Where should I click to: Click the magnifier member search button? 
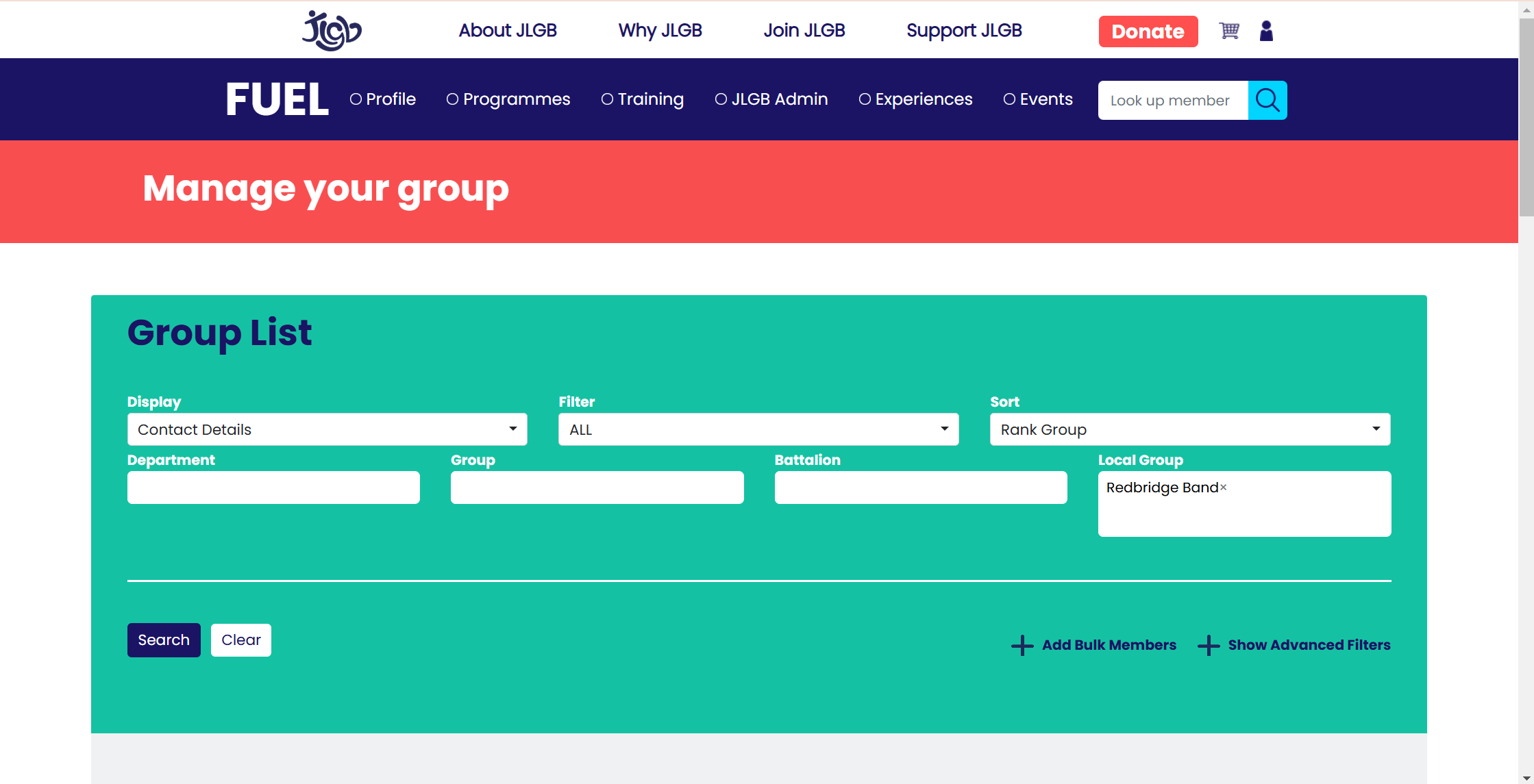click(1267, 101)
